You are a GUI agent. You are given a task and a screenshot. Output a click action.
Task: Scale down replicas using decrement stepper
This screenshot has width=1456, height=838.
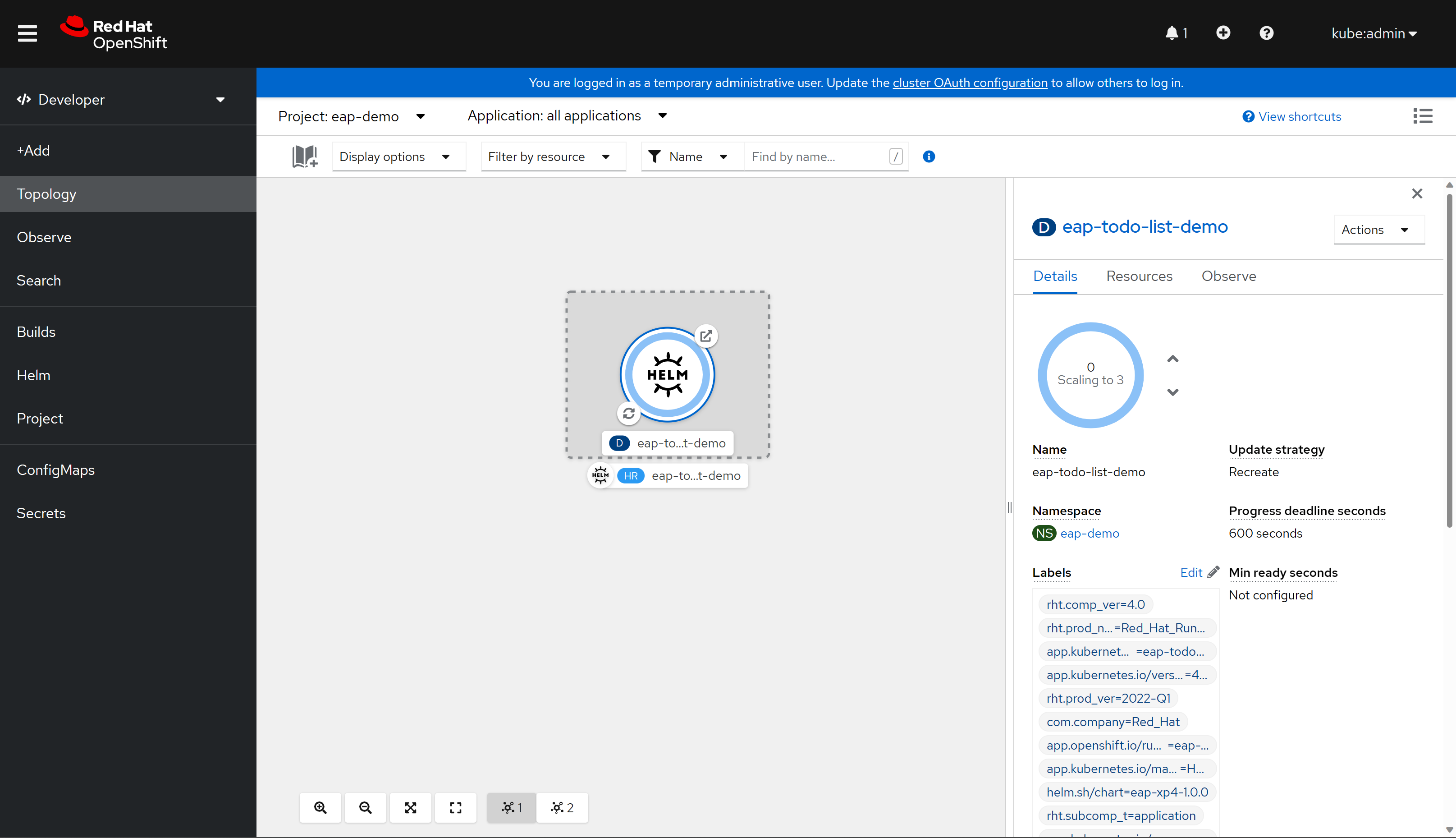click(1173, 392)
